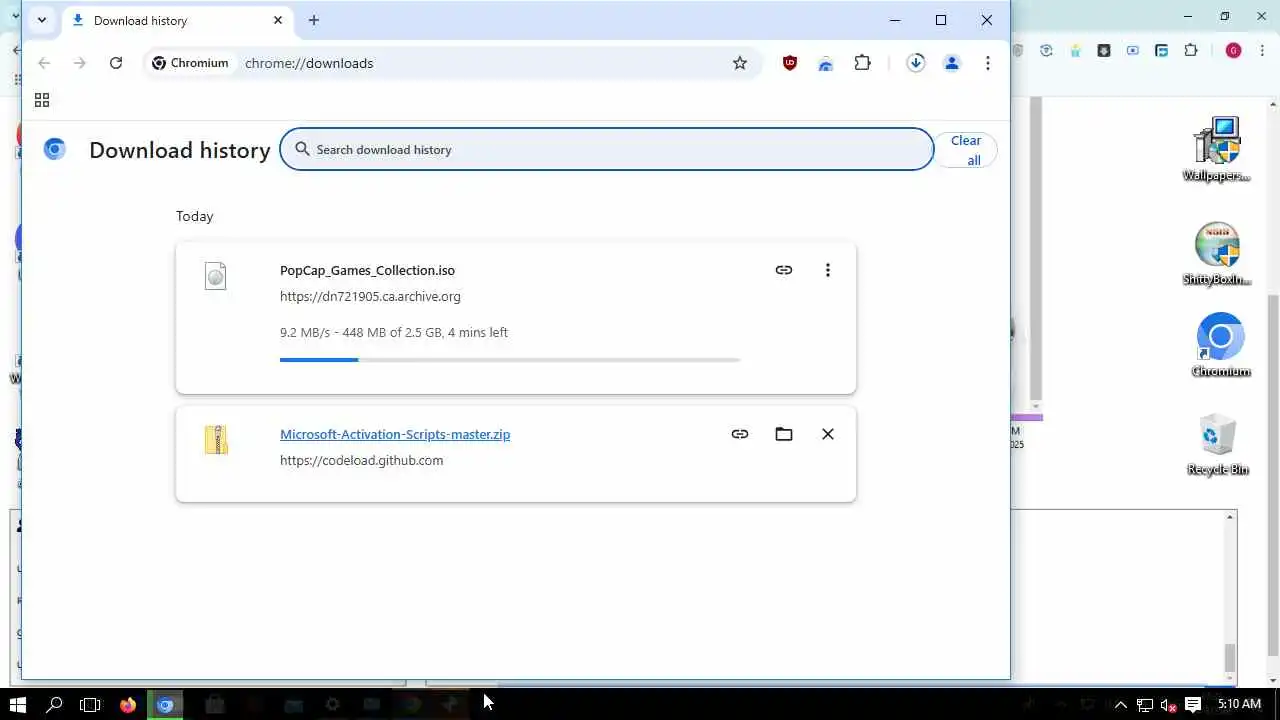Open three-dot menu in background browser window
1280x720 pixels.
coord(1263,50)
